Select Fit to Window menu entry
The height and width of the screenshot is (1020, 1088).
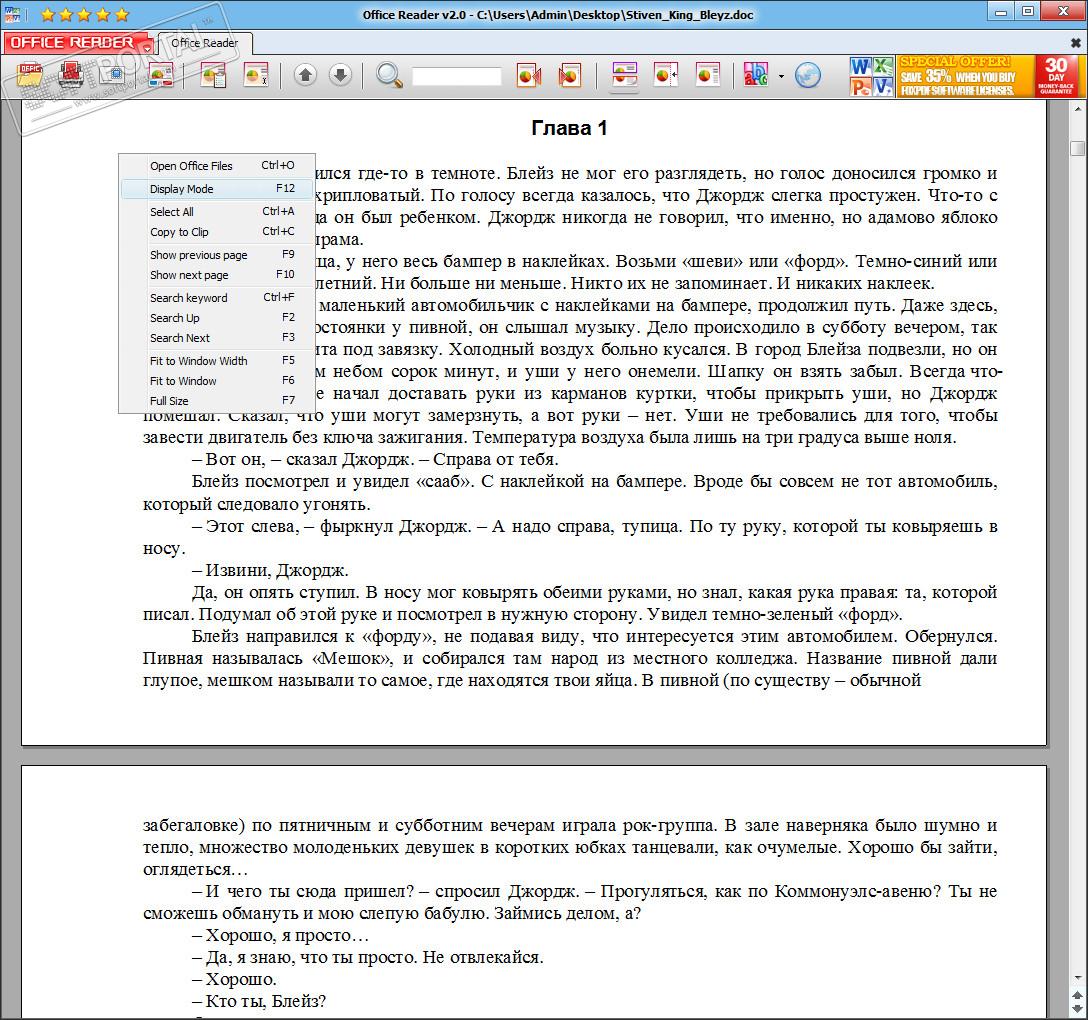[x=217, y=381]
